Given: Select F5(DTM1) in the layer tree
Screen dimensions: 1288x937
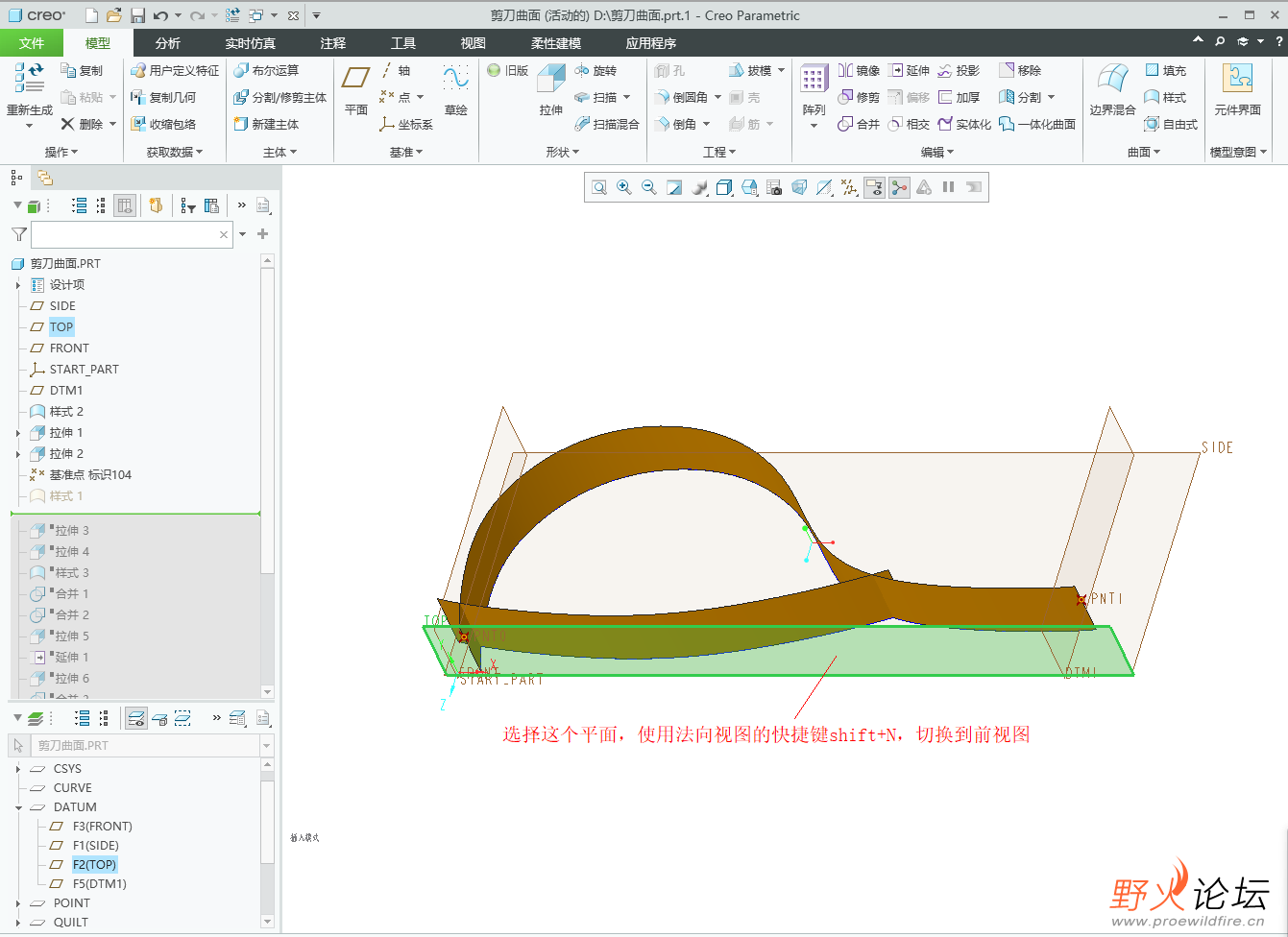Looking at the screenshot, I should tap(100, 884).
